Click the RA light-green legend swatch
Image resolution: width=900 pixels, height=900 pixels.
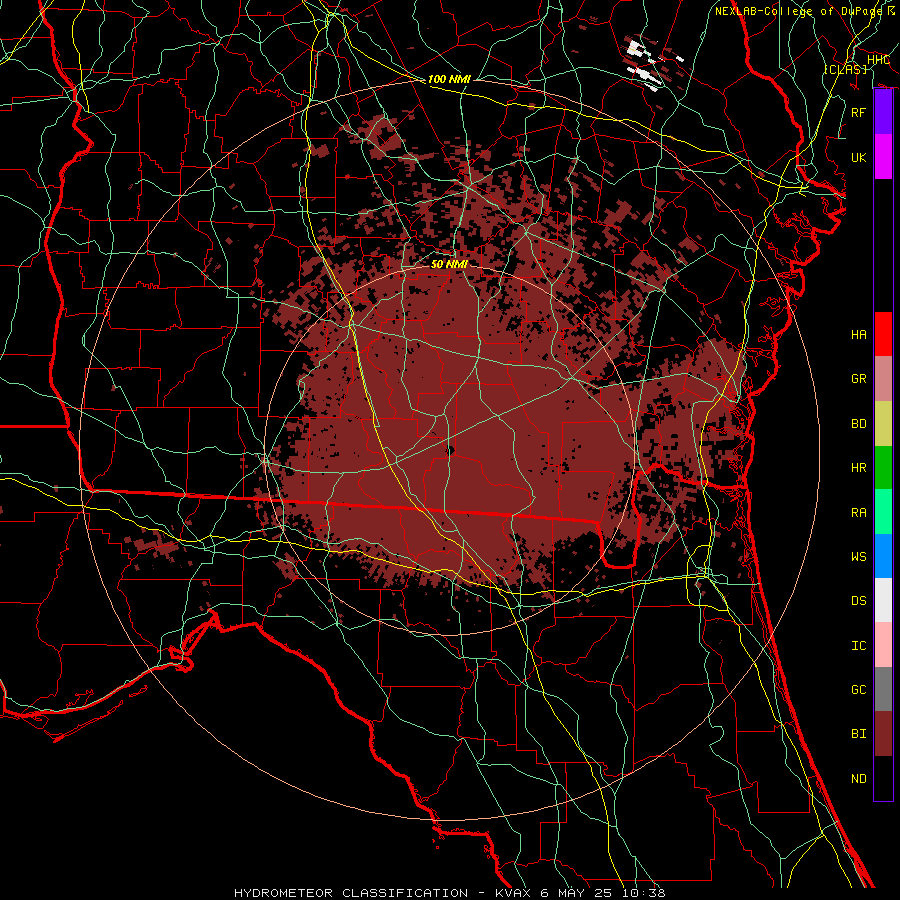click(x=883, y=512)
